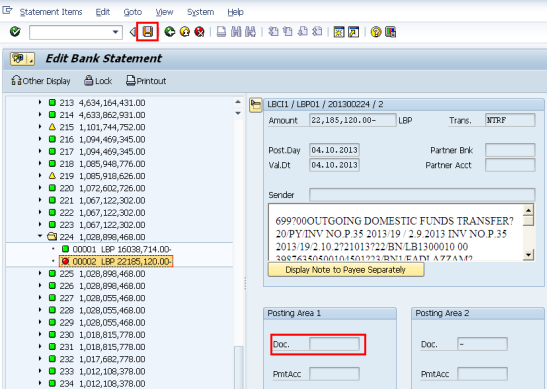
Task: Click the Find Next binoculars icon
Action: point(250,32)
